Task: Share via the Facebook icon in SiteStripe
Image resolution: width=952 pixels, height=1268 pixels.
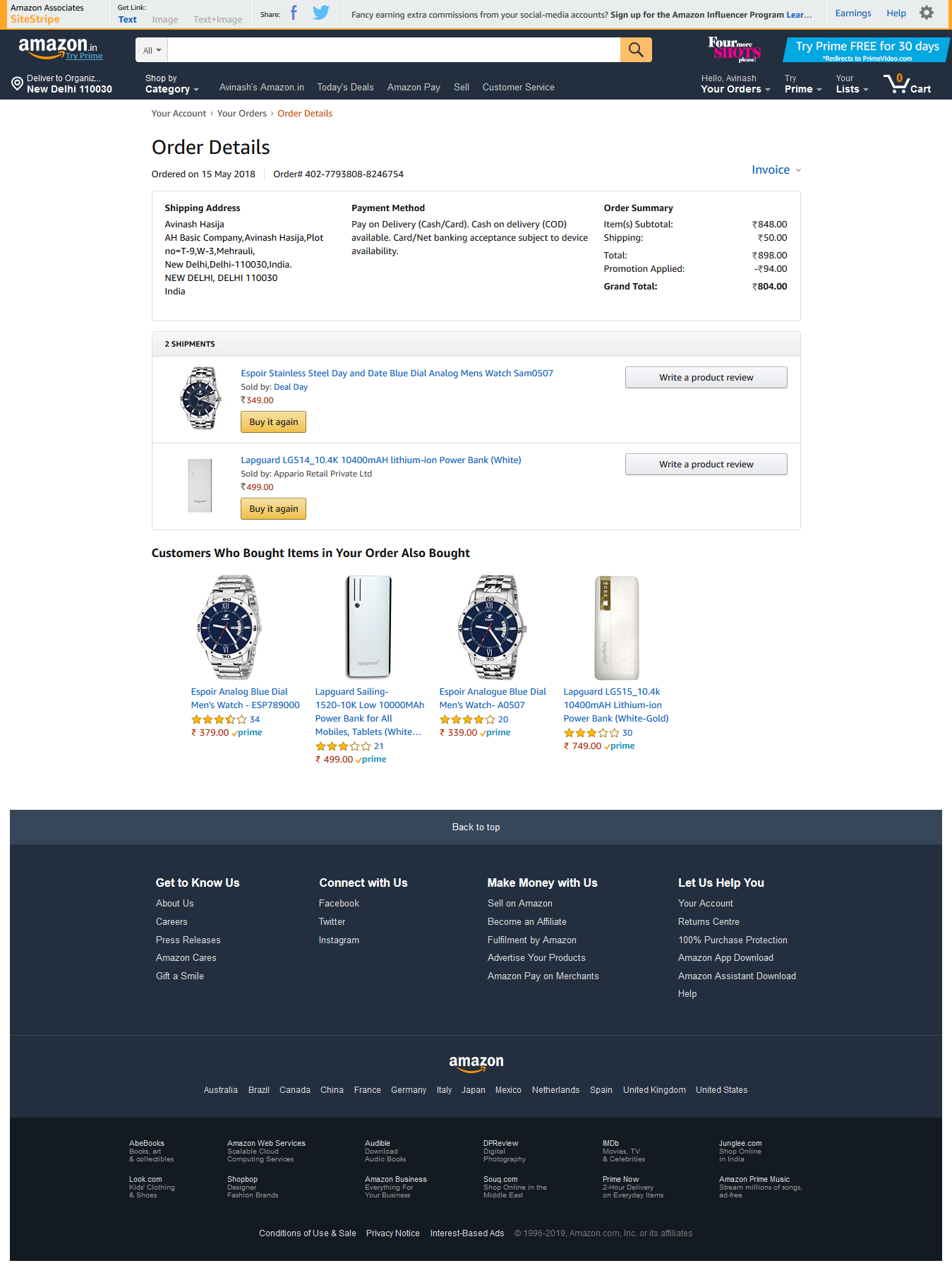Action: tap(294, 13)
